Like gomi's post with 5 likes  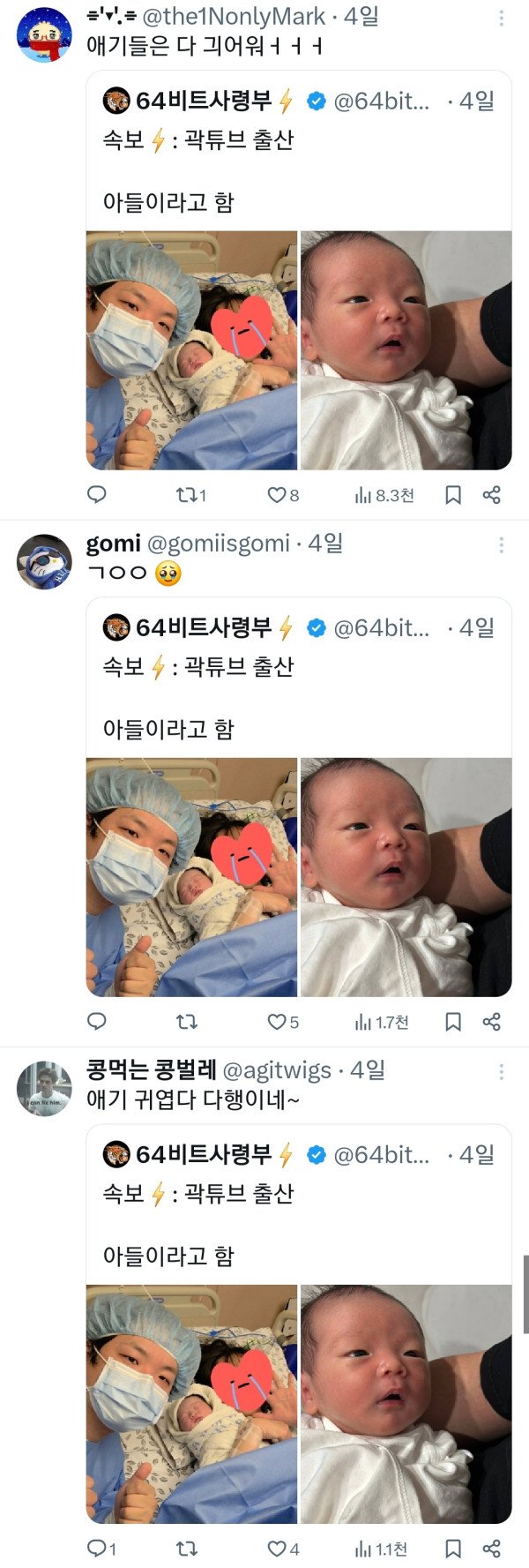[278, 1022]
